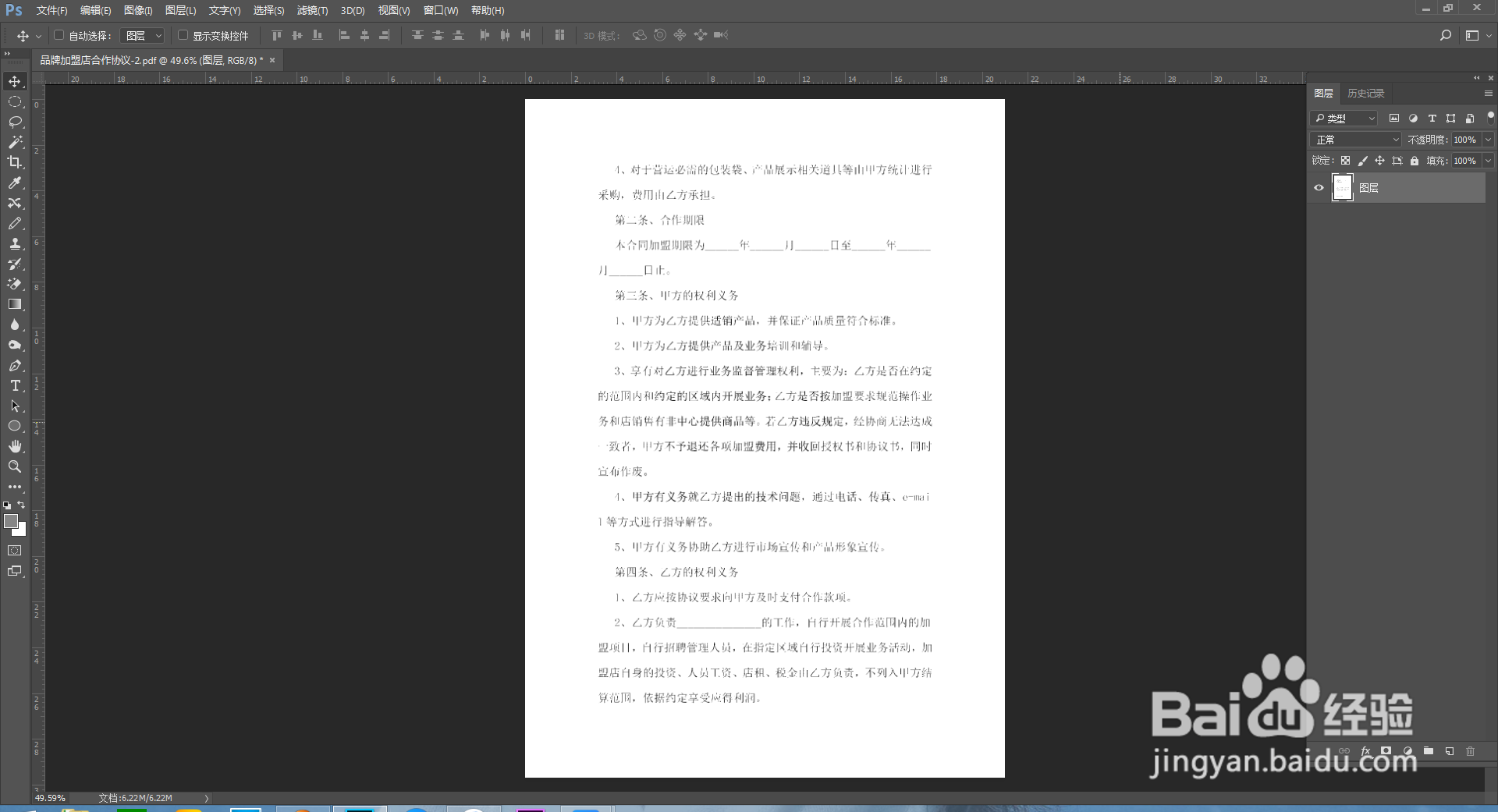Select the Move tool
Viewport: 1498px width, 812px height.
point(14,80)
